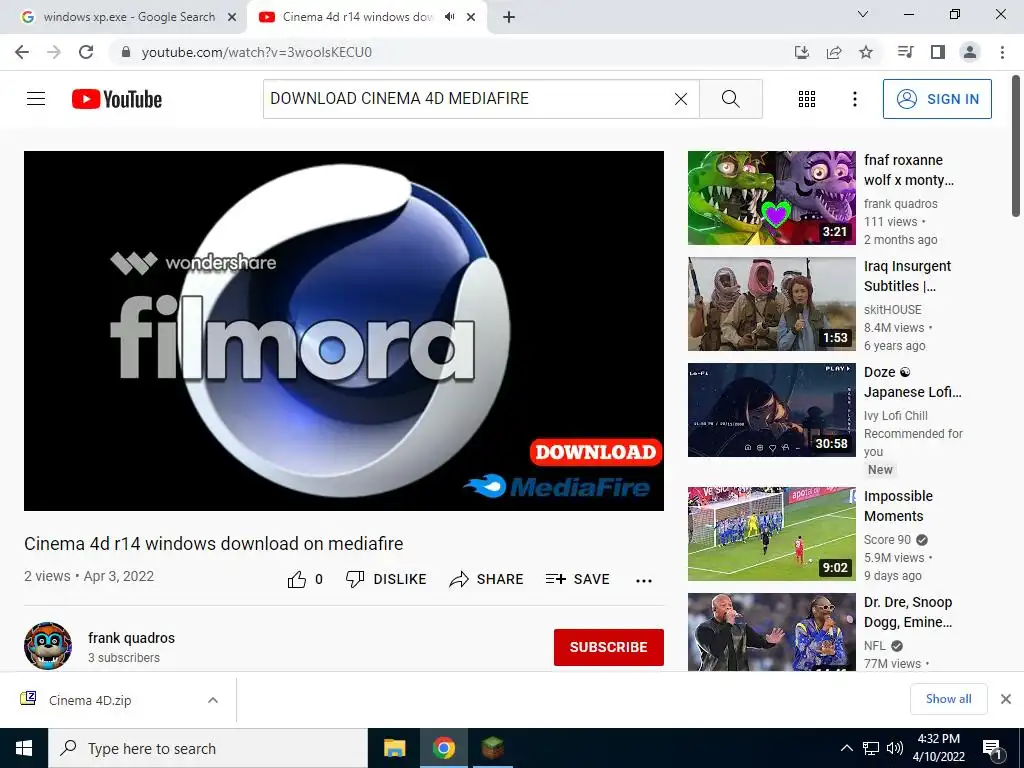Screen dimensions: 1024x768
Task: Click the DISLIKE thumbs down button
Action: click(386, 579)
